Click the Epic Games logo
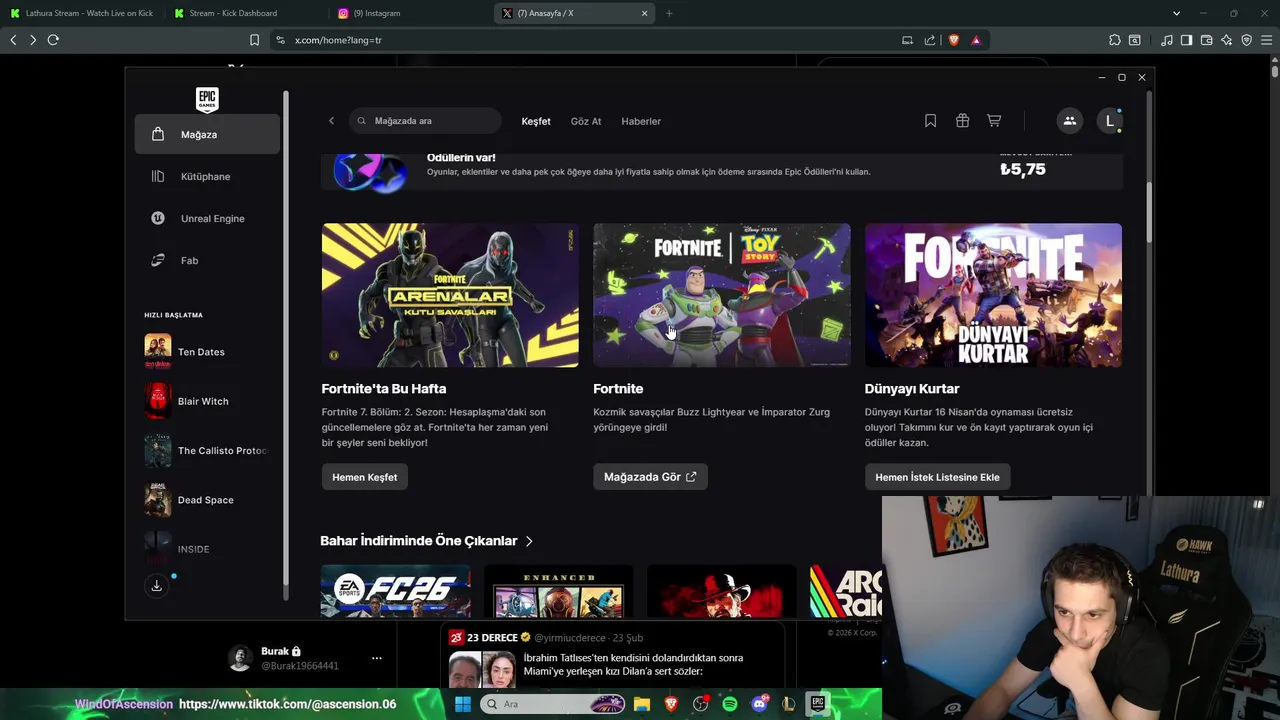The image size is (1280, 720). click(207, 99)
